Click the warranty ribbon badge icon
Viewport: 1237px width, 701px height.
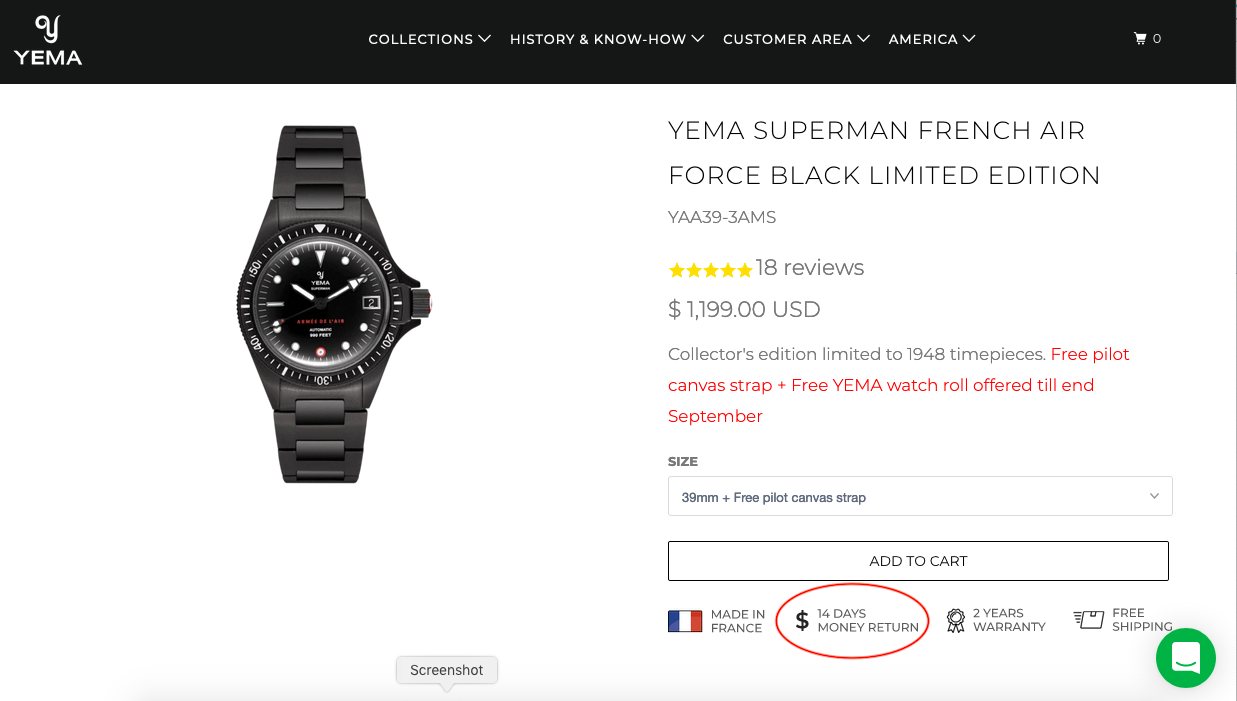956,621
